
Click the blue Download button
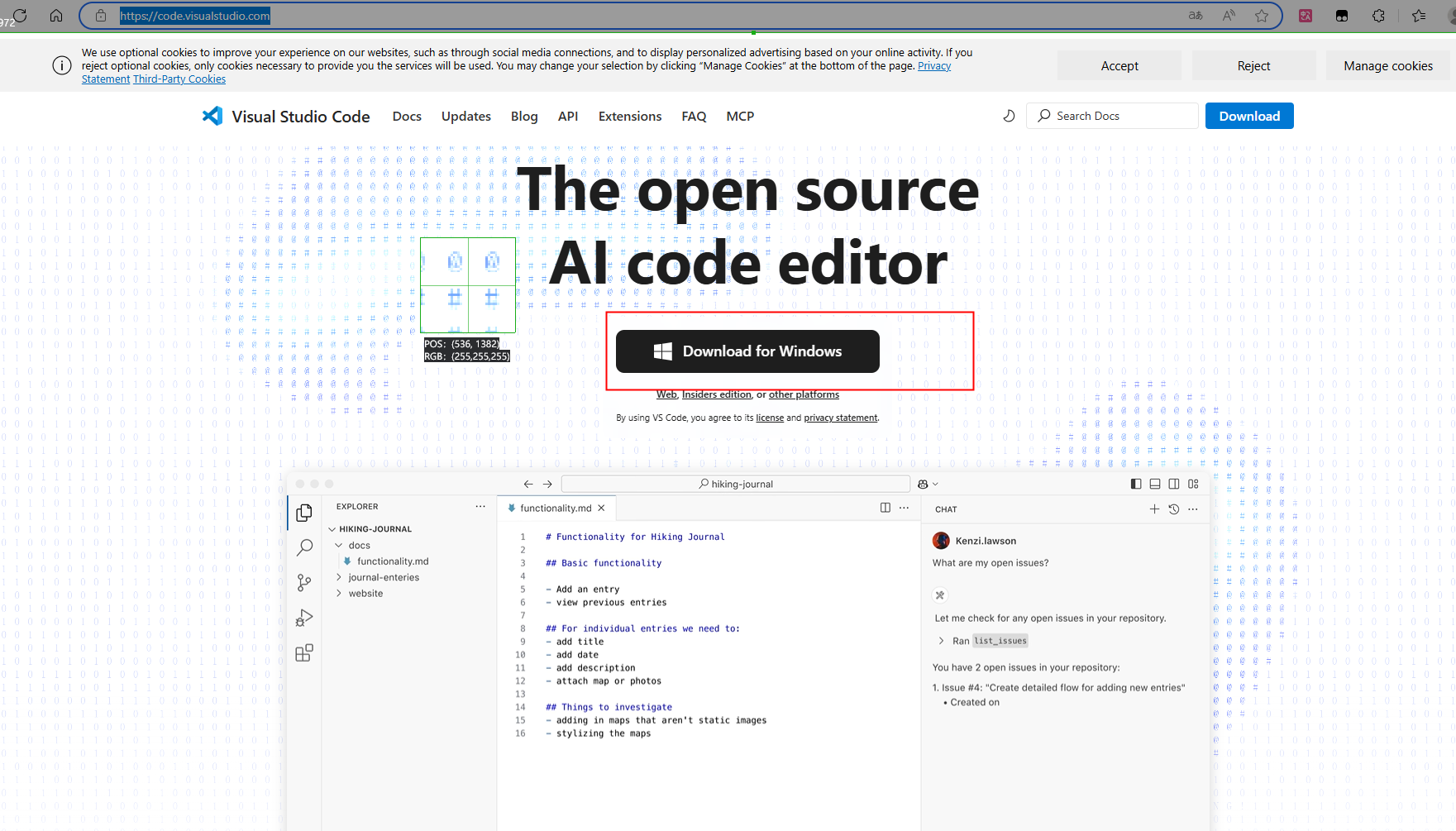[1249, 116]
